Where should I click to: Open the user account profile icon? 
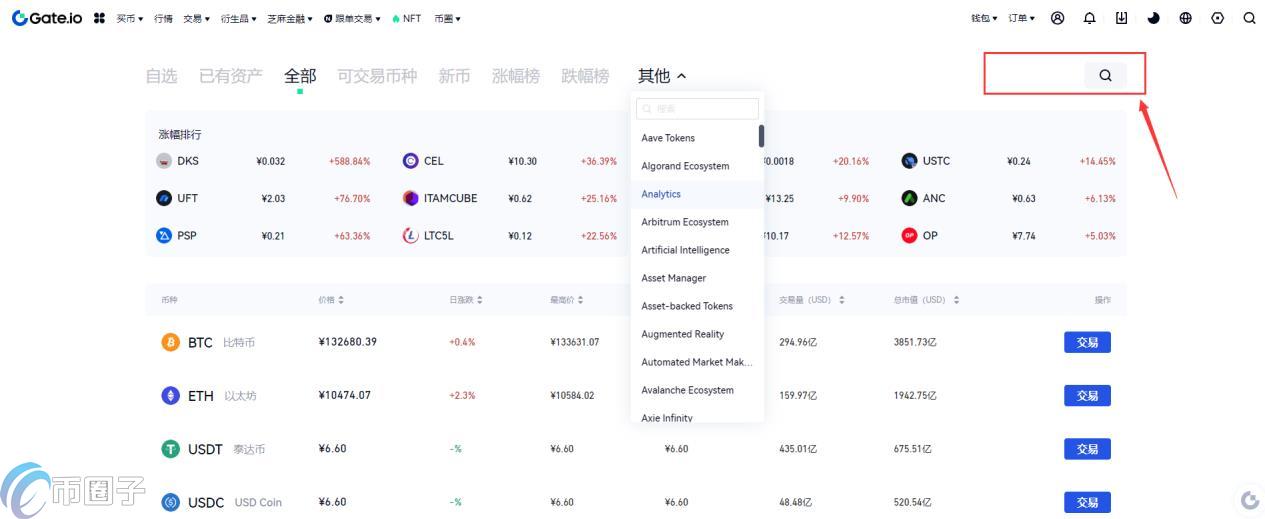[x=1057, y=18]
